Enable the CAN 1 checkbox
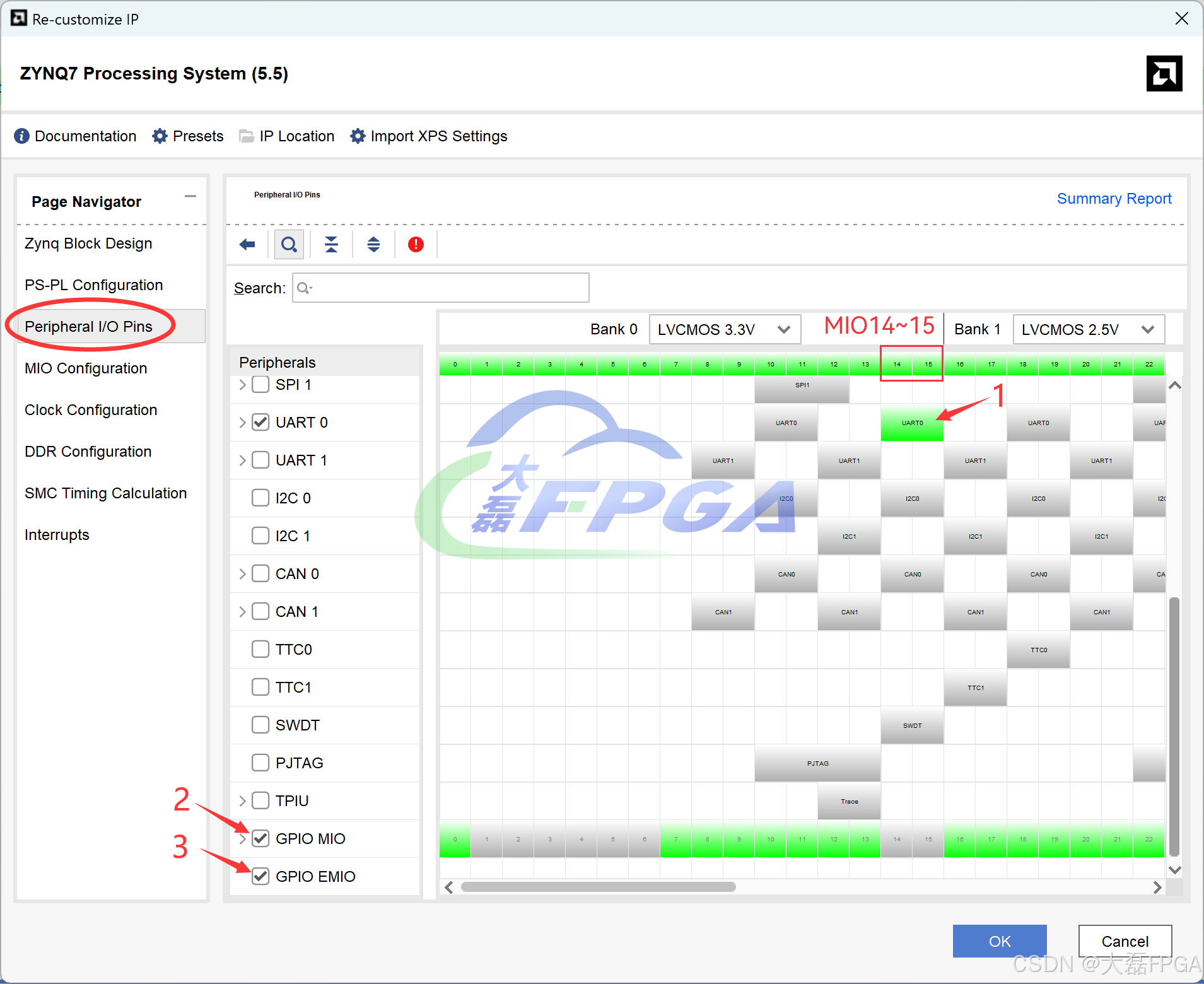1204x984 pixels. (260, 611)
